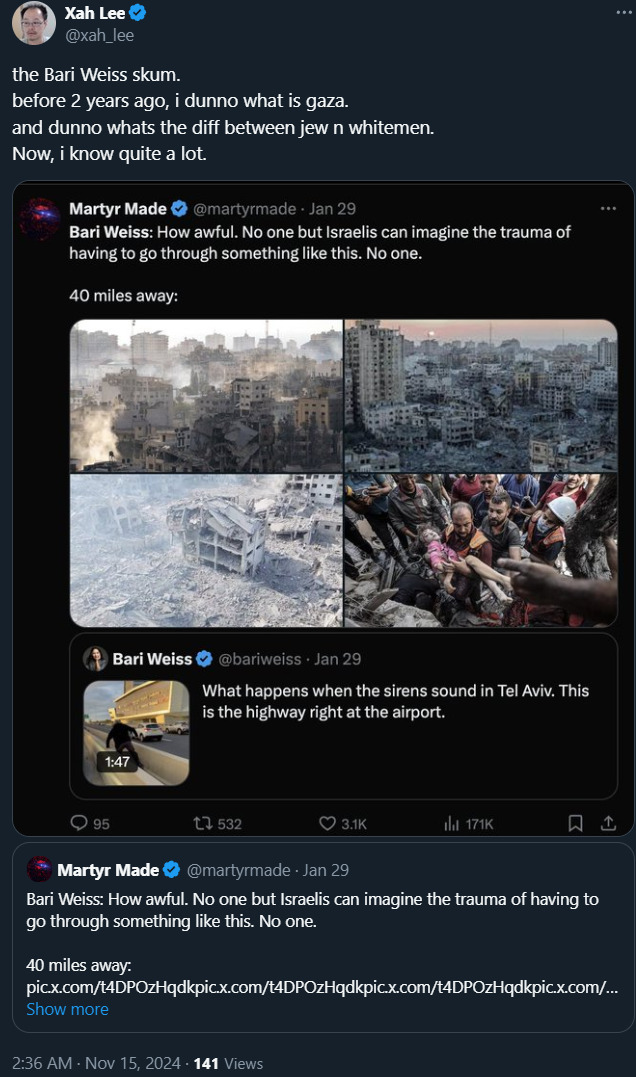Image resolution: width=636 pixels, height=1077 pixels.
Task: Click the share icon on screenshot post
Action: [607, 824]
